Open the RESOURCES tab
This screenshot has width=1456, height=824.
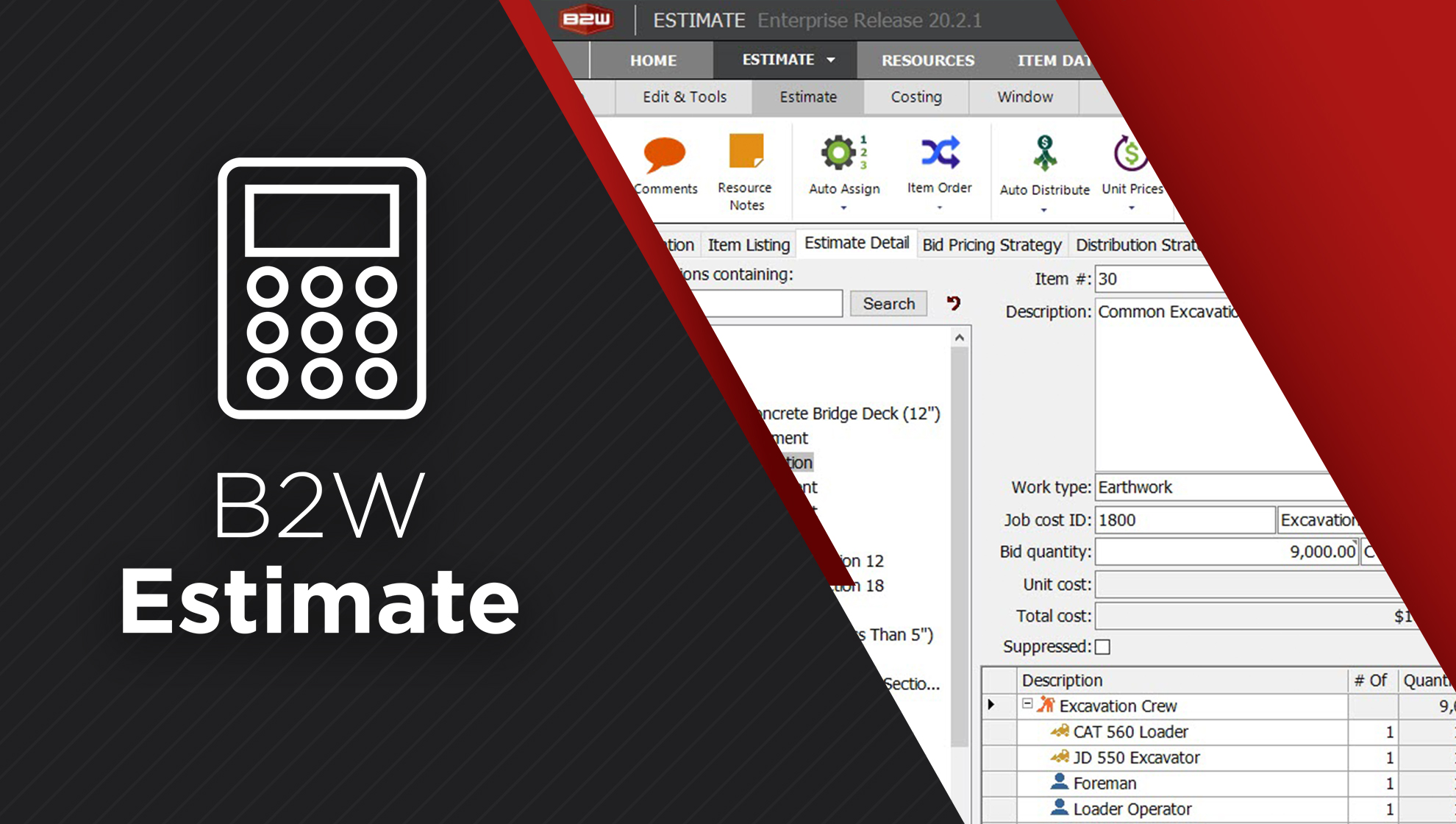point(928,60)
